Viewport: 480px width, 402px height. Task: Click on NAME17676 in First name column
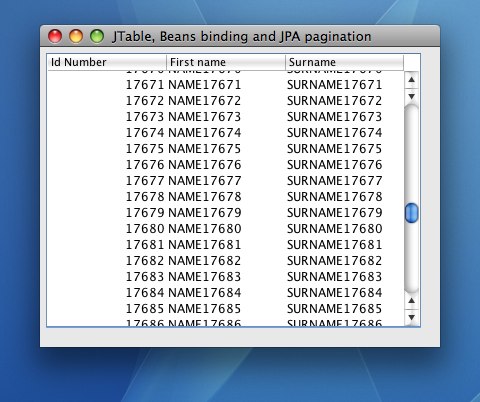pos(226,165)
